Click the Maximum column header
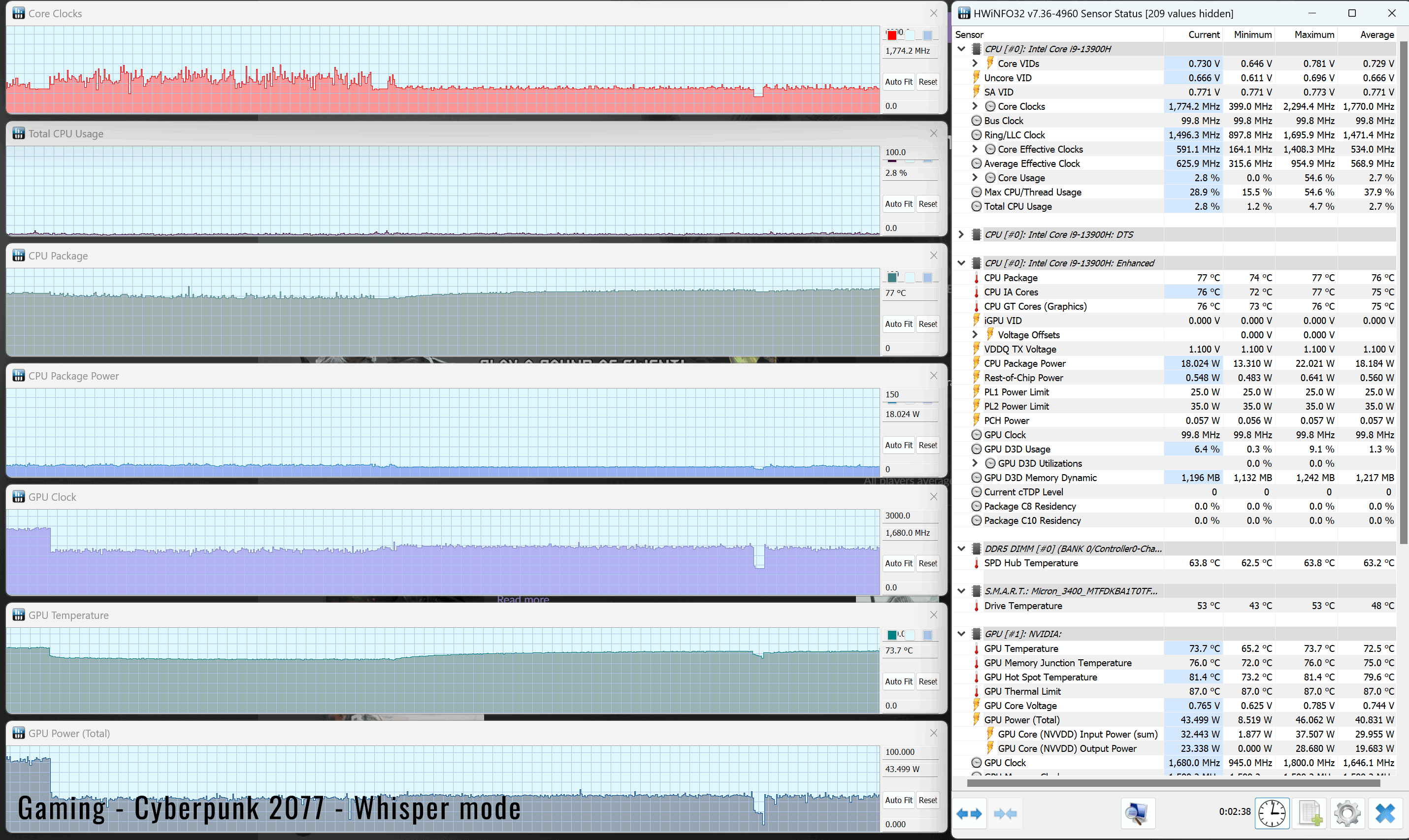 point(1307,34)
